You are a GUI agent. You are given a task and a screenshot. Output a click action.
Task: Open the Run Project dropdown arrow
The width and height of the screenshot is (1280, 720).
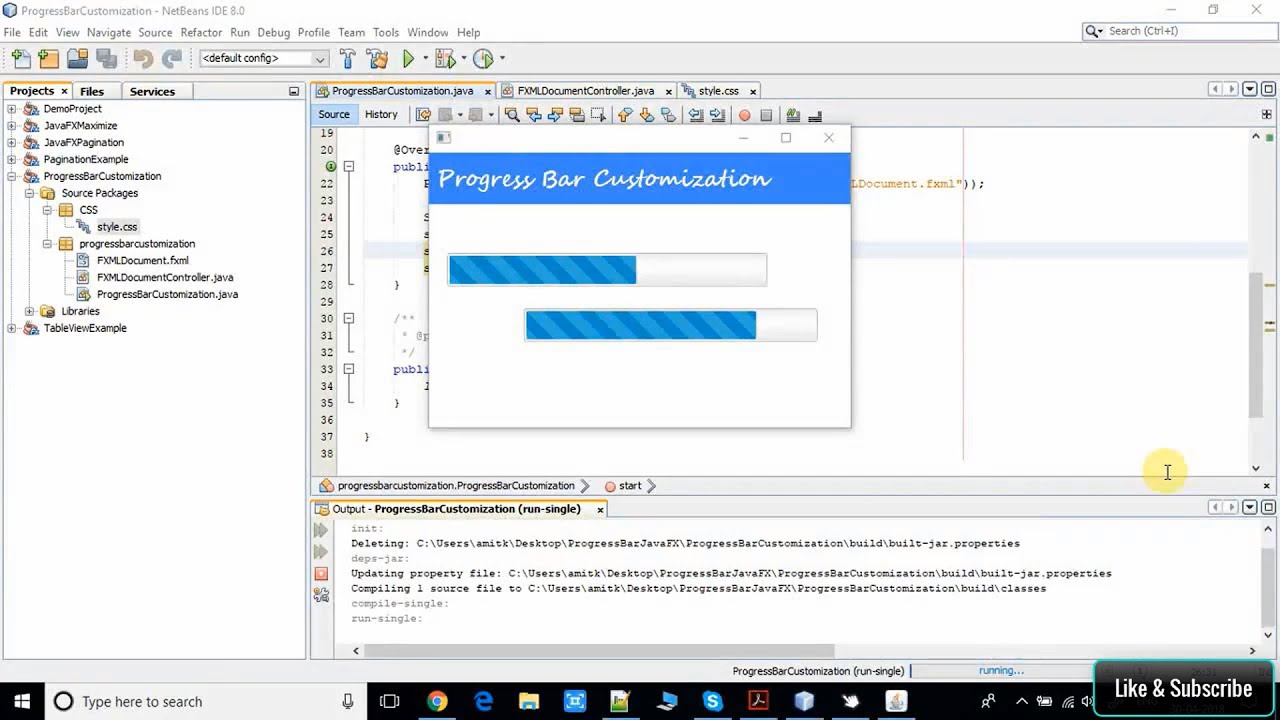(425, 59)
